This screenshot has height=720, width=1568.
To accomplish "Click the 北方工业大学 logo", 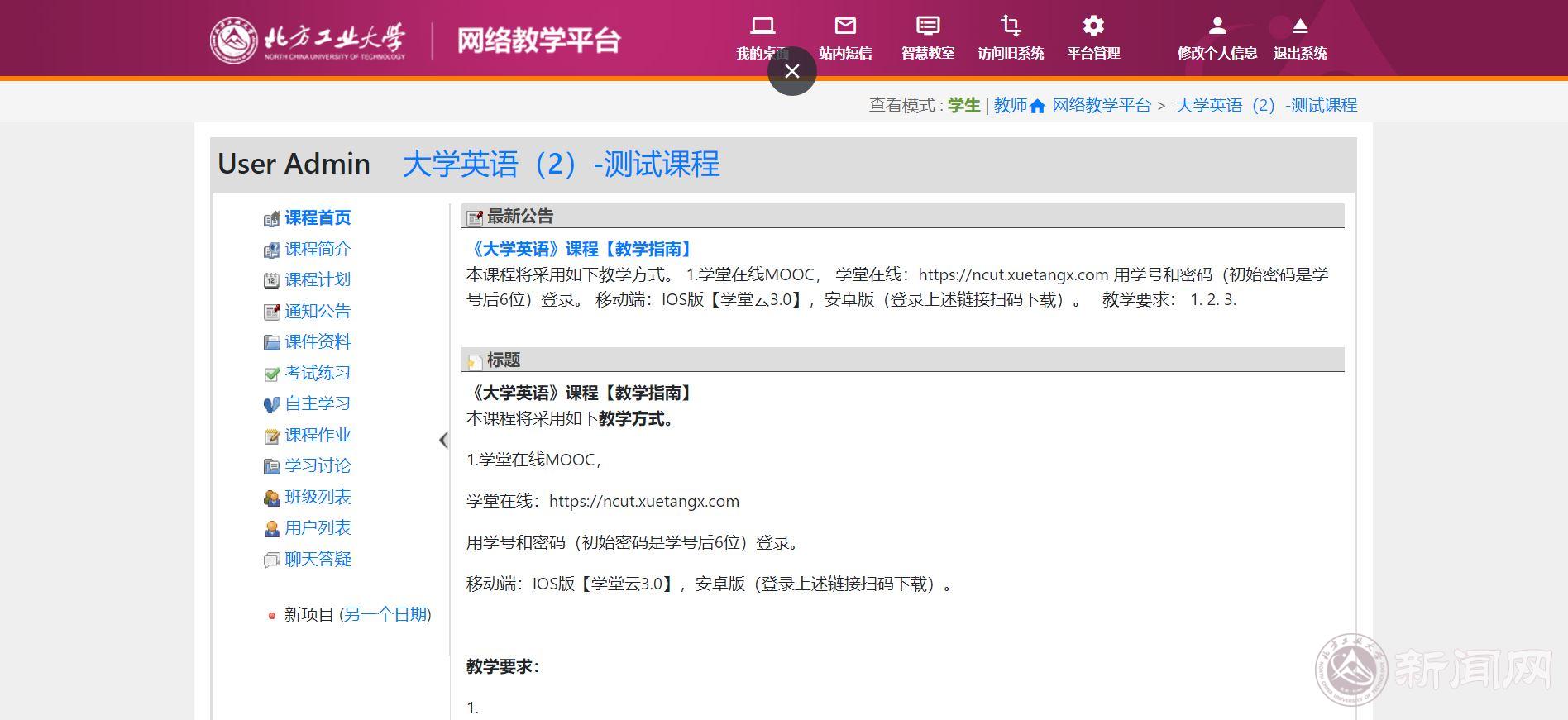I will point(308,40).
